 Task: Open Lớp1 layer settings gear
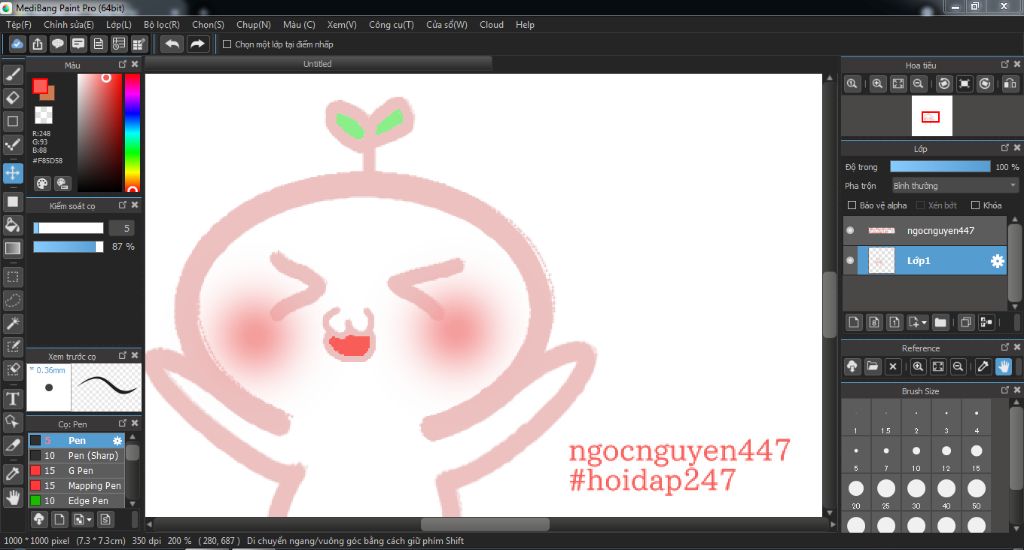point(997,261)
